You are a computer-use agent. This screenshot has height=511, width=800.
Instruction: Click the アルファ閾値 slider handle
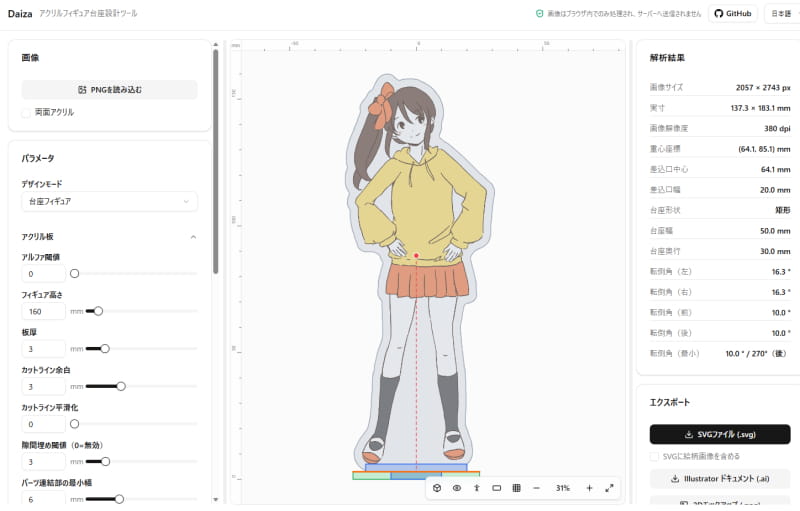tap(74, 274)
